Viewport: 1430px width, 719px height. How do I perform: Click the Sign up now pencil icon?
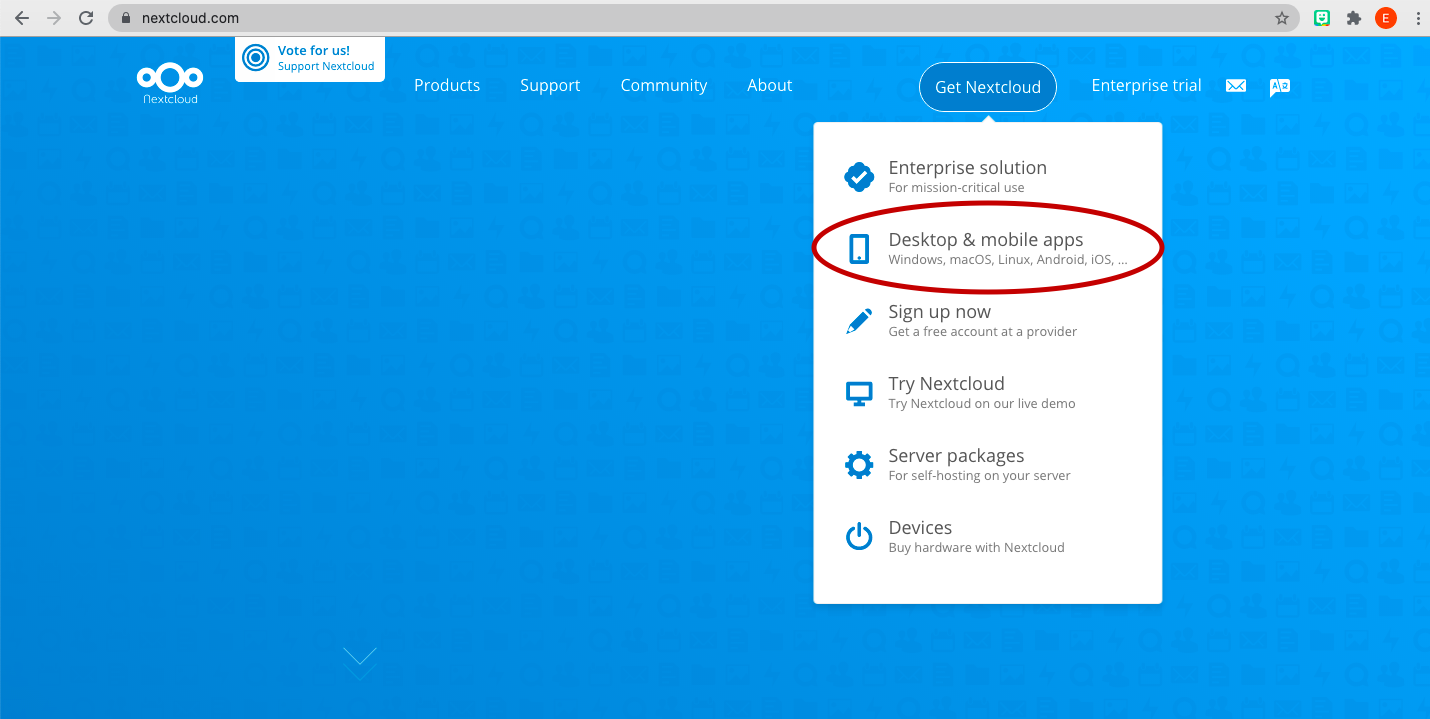tap(858, 320)
